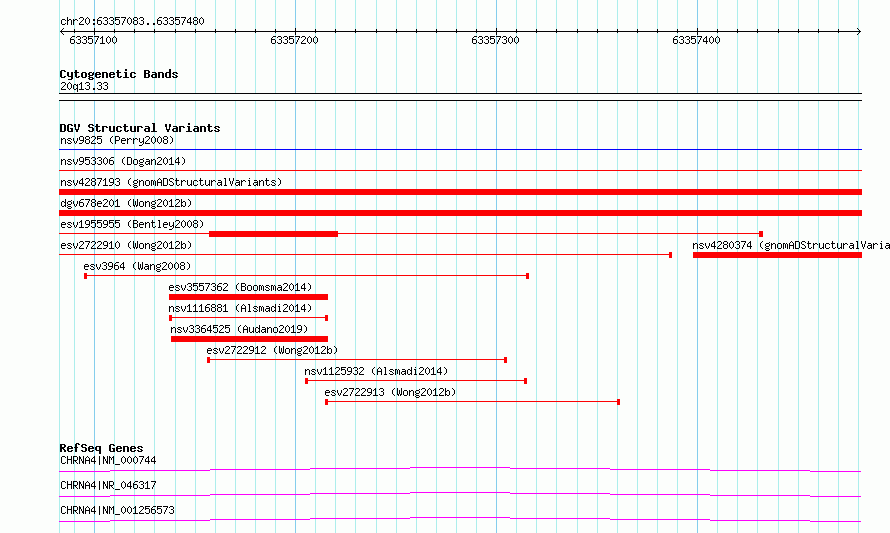Click the left arrow of the ruler

click(x=62, y=32)
